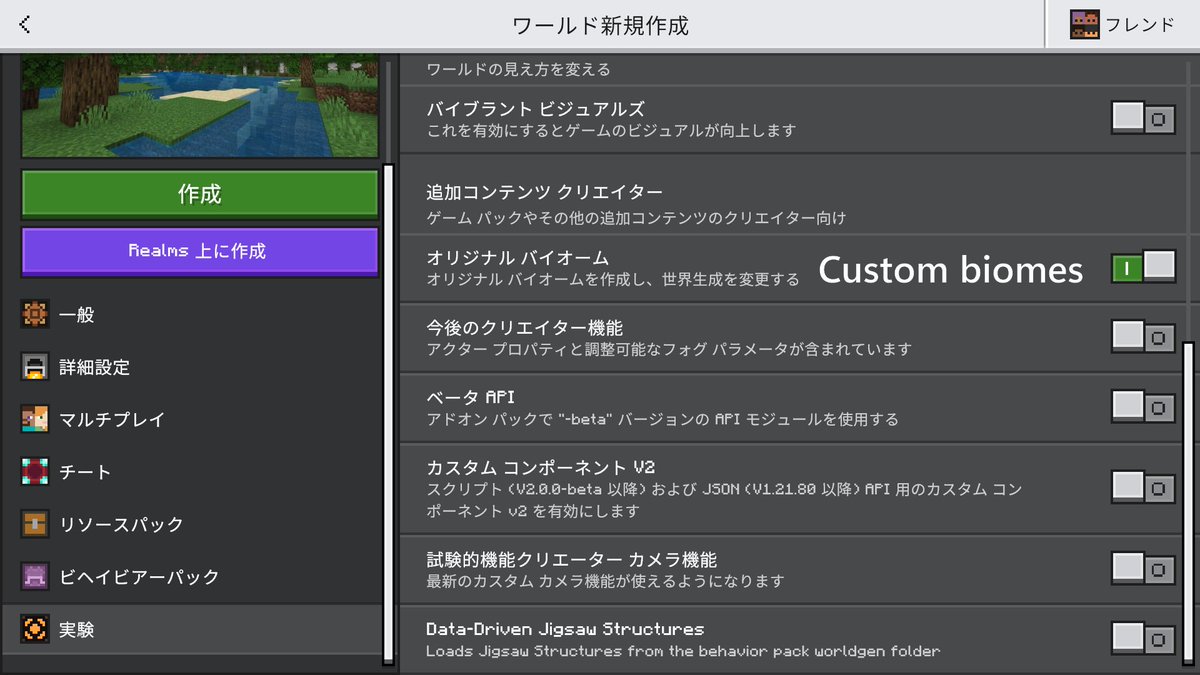Disable the オリジナル バイオーム toggle

point(1143,267)
